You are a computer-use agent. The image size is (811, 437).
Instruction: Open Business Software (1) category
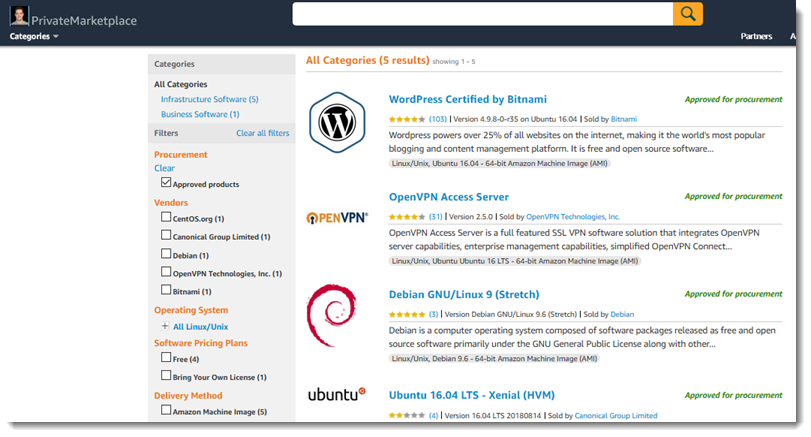[x=200, y=114]
